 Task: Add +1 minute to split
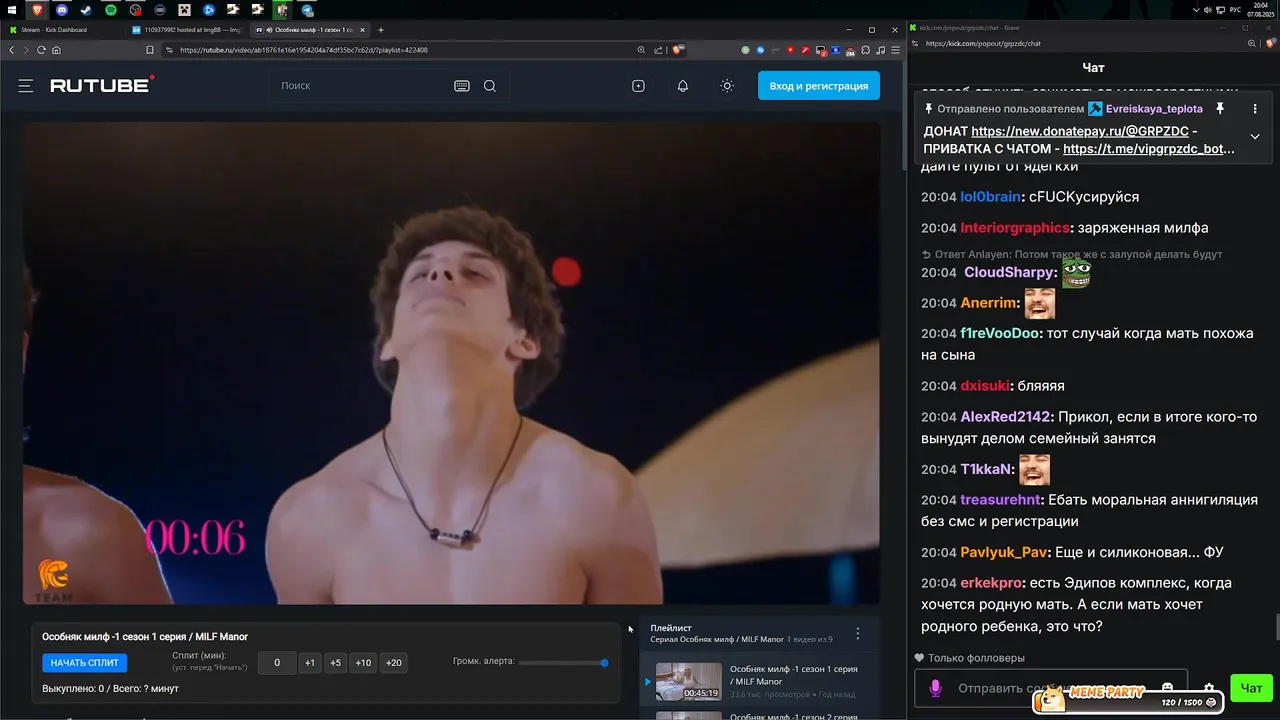[310, 663]
